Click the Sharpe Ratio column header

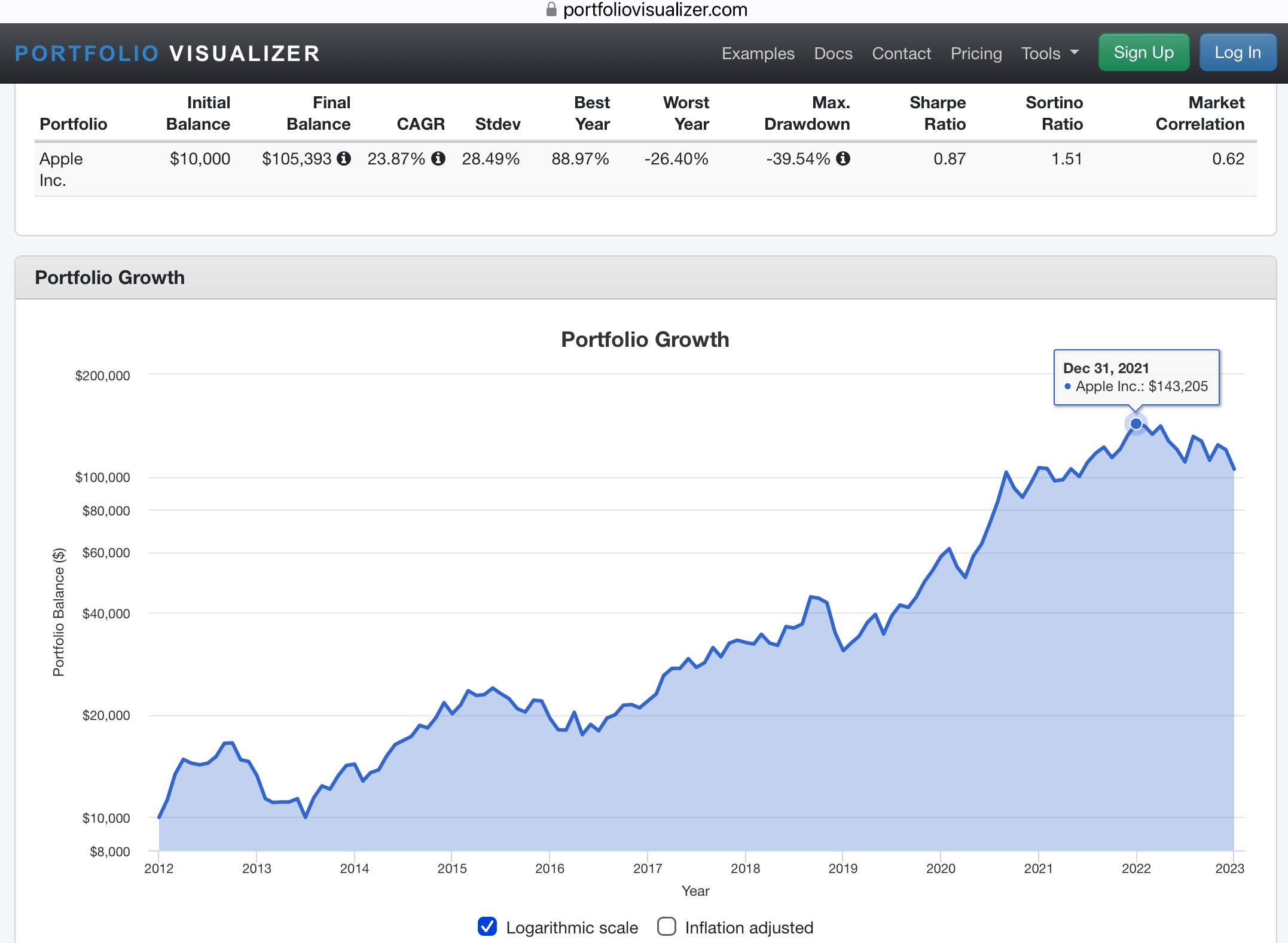click(x=938, y=113)
